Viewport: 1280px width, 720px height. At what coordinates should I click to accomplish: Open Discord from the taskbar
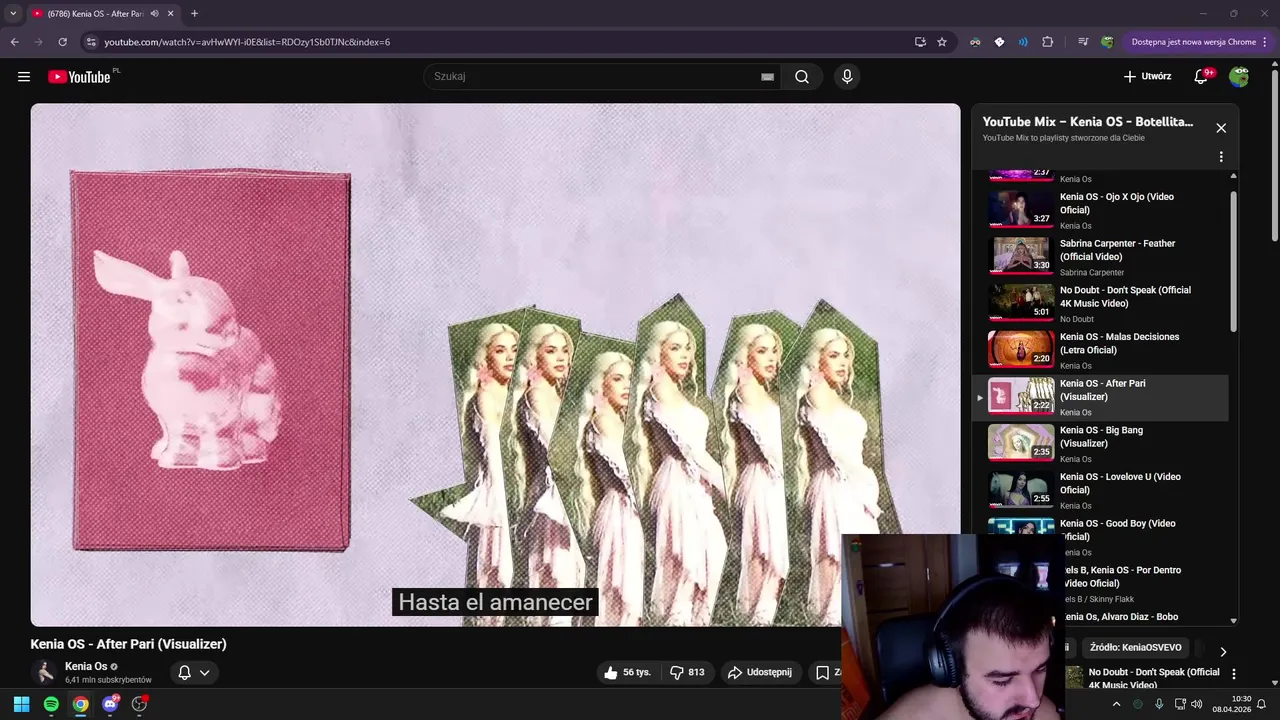coord(110,704)
